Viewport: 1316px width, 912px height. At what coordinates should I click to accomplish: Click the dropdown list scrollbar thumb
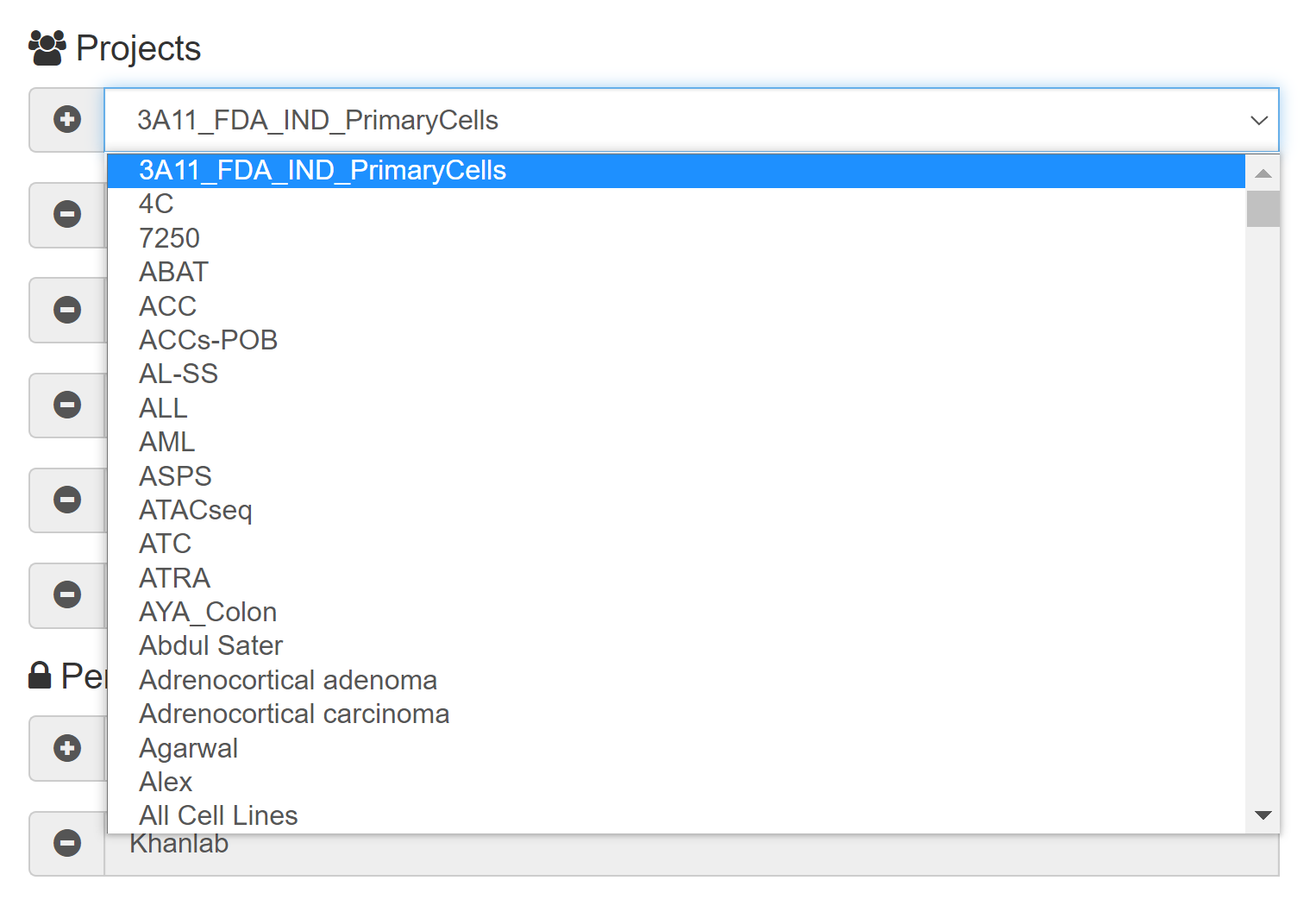[x=1263, y=209]
